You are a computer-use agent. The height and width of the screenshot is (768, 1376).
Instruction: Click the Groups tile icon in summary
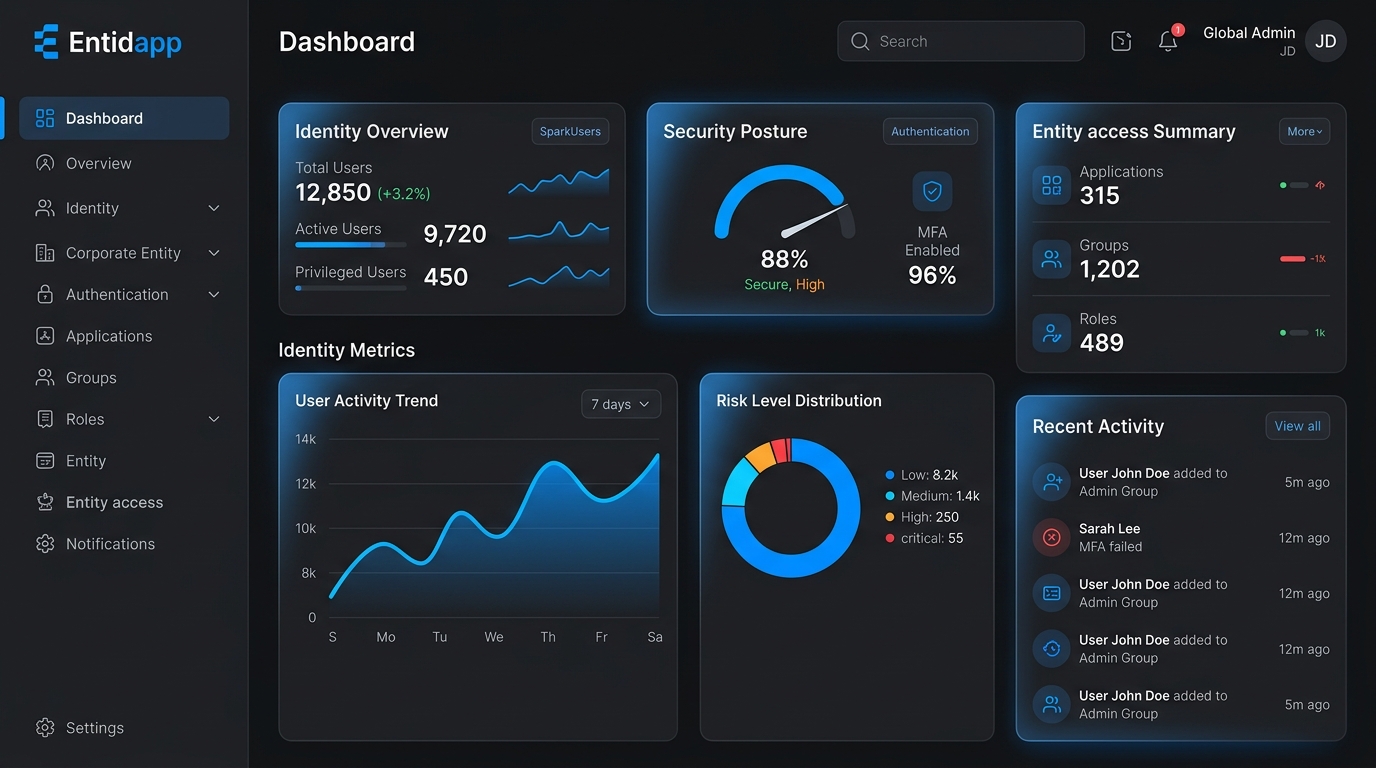(1052, 259)
